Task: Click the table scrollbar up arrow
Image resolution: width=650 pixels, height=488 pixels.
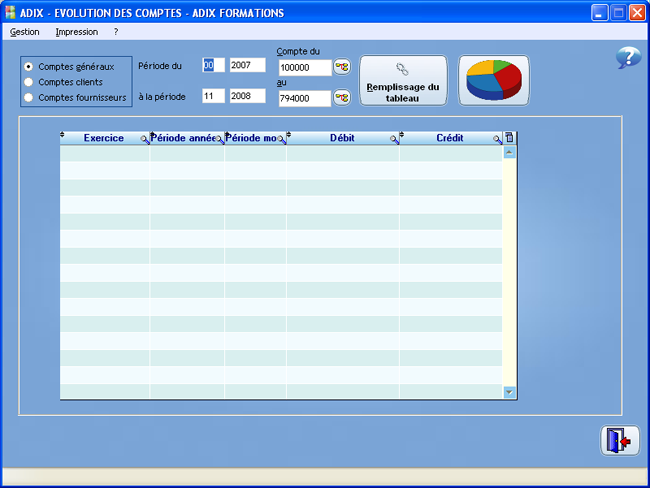Action: tap(509, 153)
